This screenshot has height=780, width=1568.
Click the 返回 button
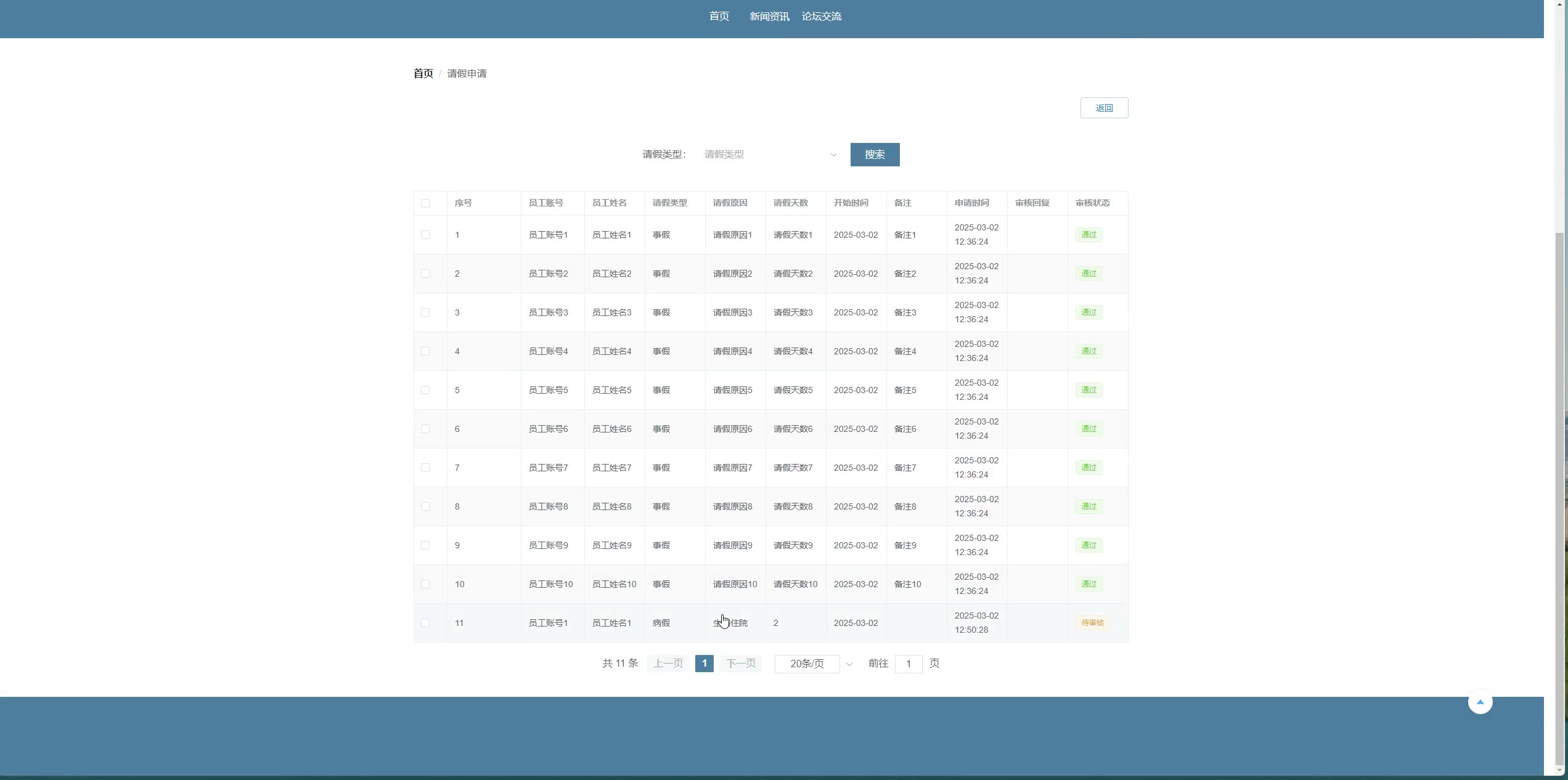pos(1104,108)
